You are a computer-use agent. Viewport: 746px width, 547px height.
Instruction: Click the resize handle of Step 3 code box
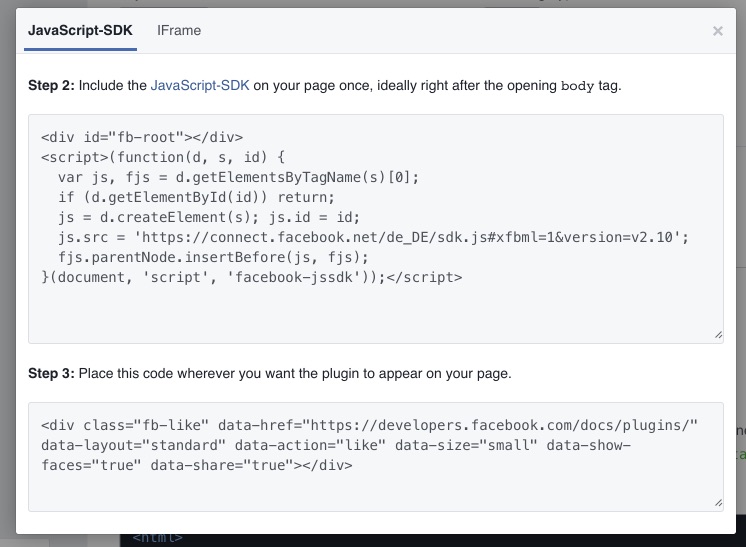(718, 503)
